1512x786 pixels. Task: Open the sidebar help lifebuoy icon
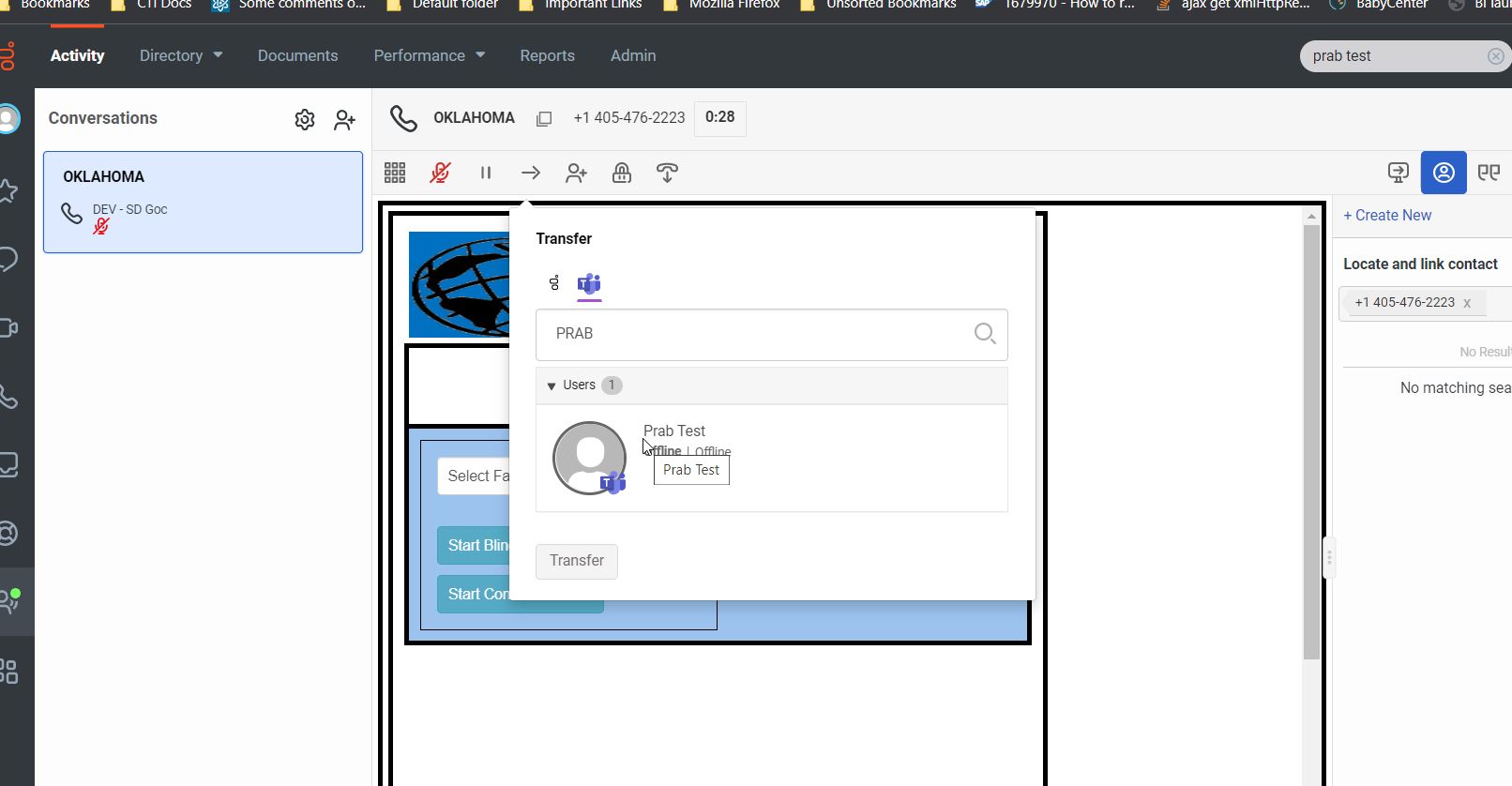click(8, 534)
